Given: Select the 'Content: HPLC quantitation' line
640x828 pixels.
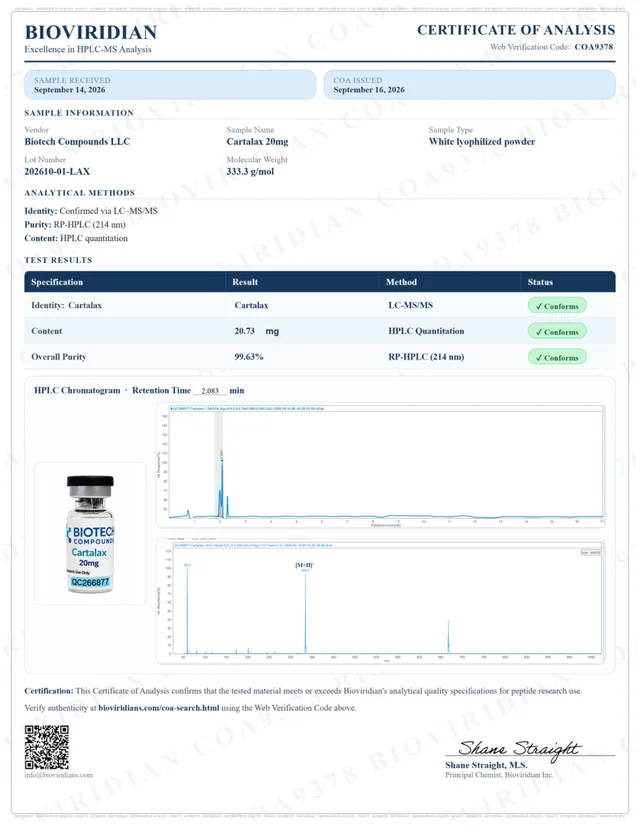Looking at the screenshot, I should point(76,238).
